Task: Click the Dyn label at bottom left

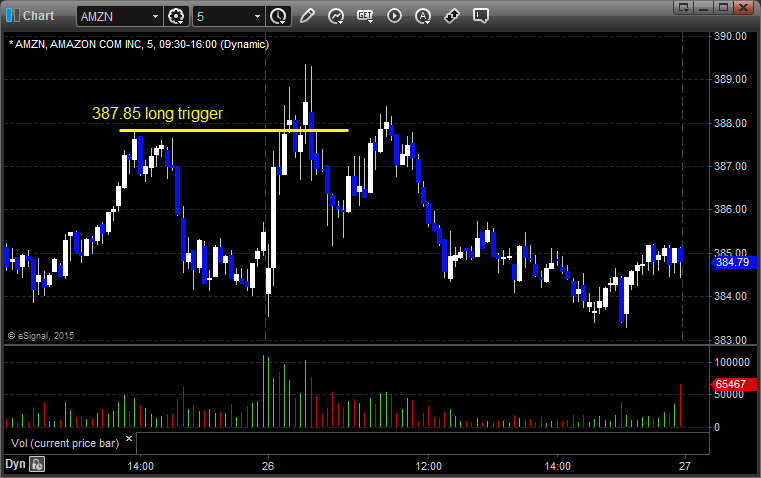Action: [x=15, y=464]
